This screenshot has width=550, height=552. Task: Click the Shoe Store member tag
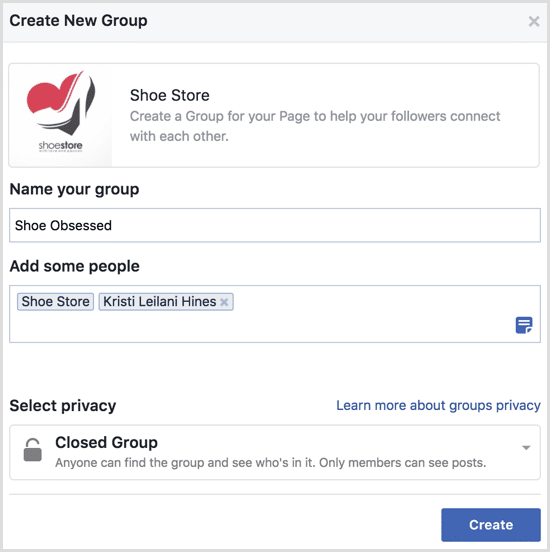click(x=55, y=302)
